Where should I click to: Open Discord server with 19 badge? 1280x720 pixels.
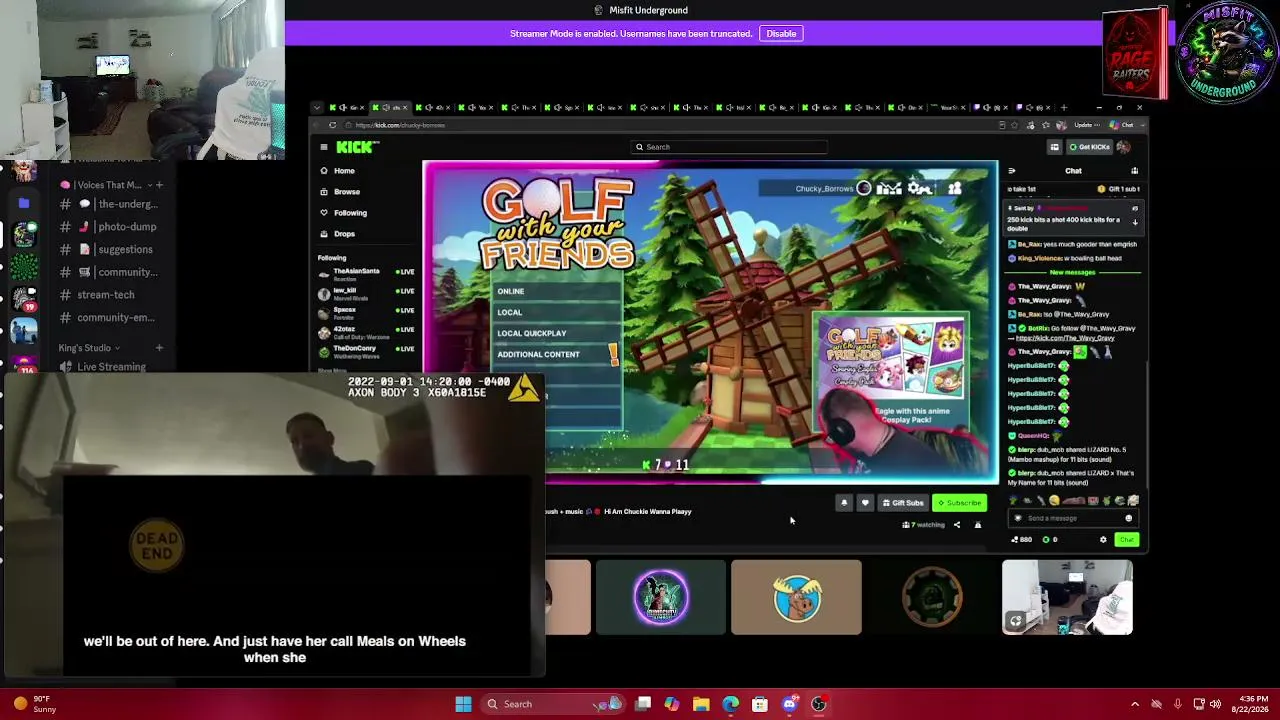tap(24, 301)
